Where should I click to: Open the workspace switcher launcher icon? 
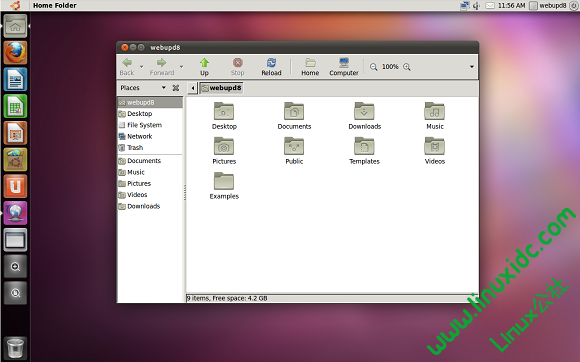point(15,240)
